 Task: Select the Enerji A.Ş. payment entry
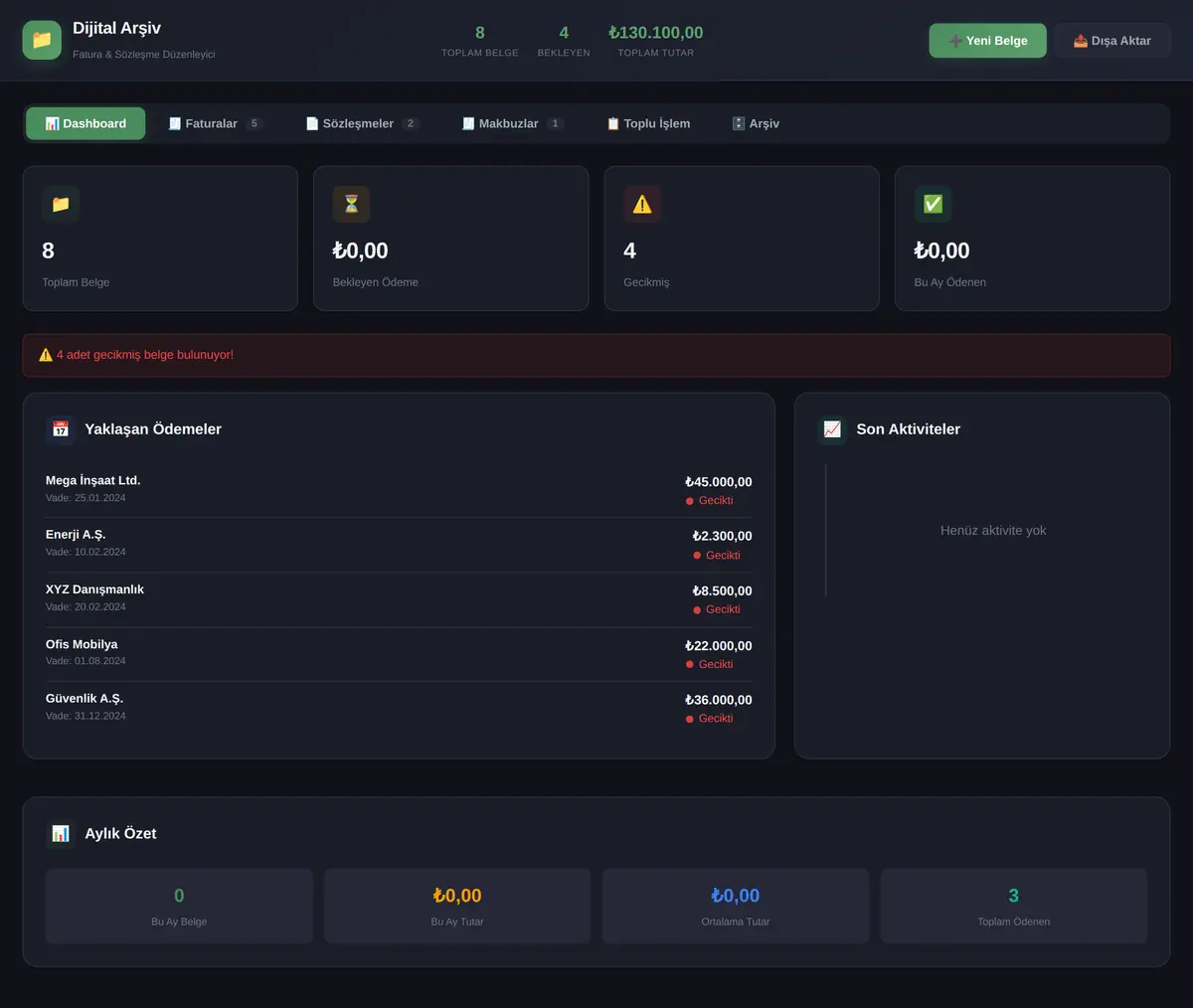(x=399, y=545)
